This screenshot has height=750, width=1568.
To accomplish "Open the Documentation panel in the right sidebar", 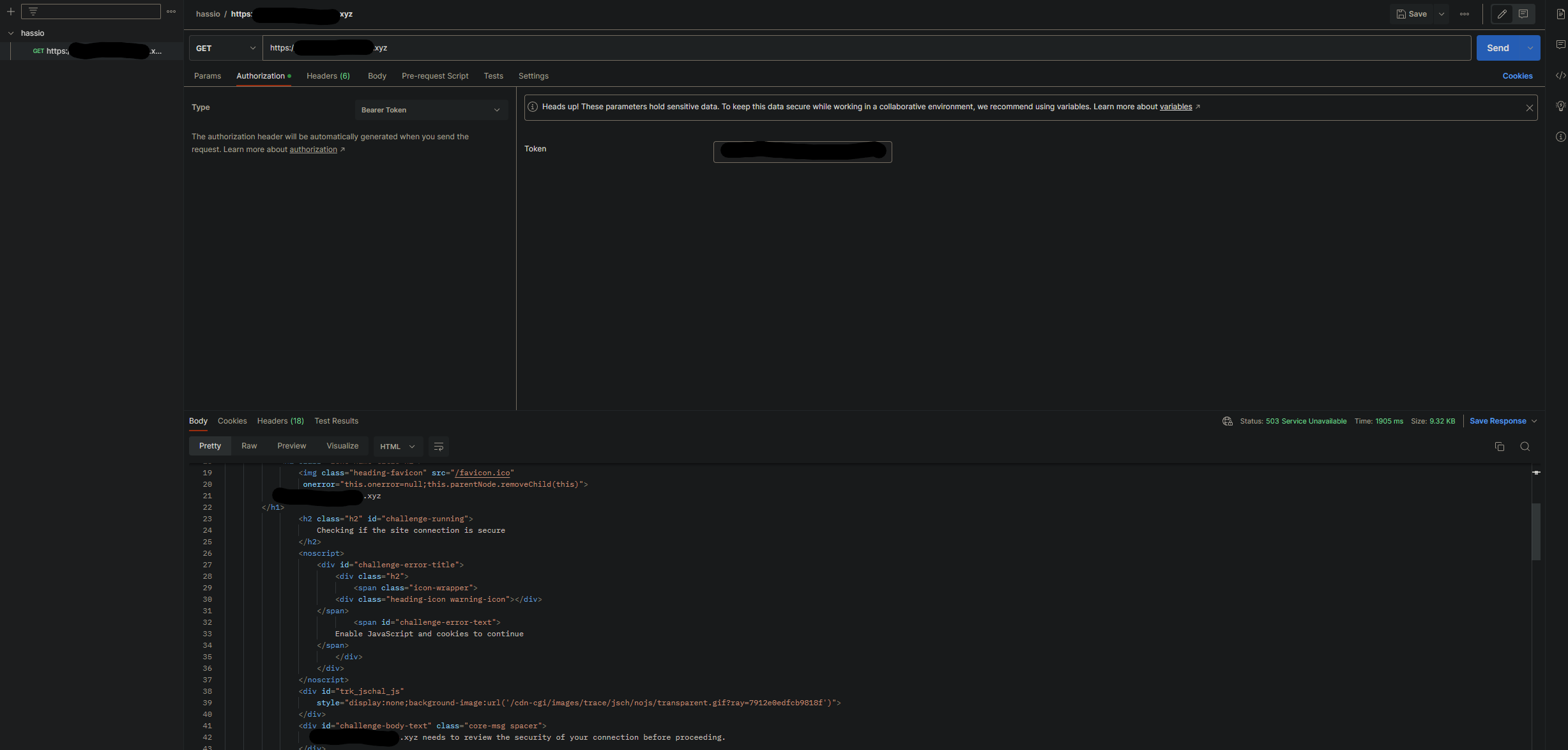I will (1561, 13).
